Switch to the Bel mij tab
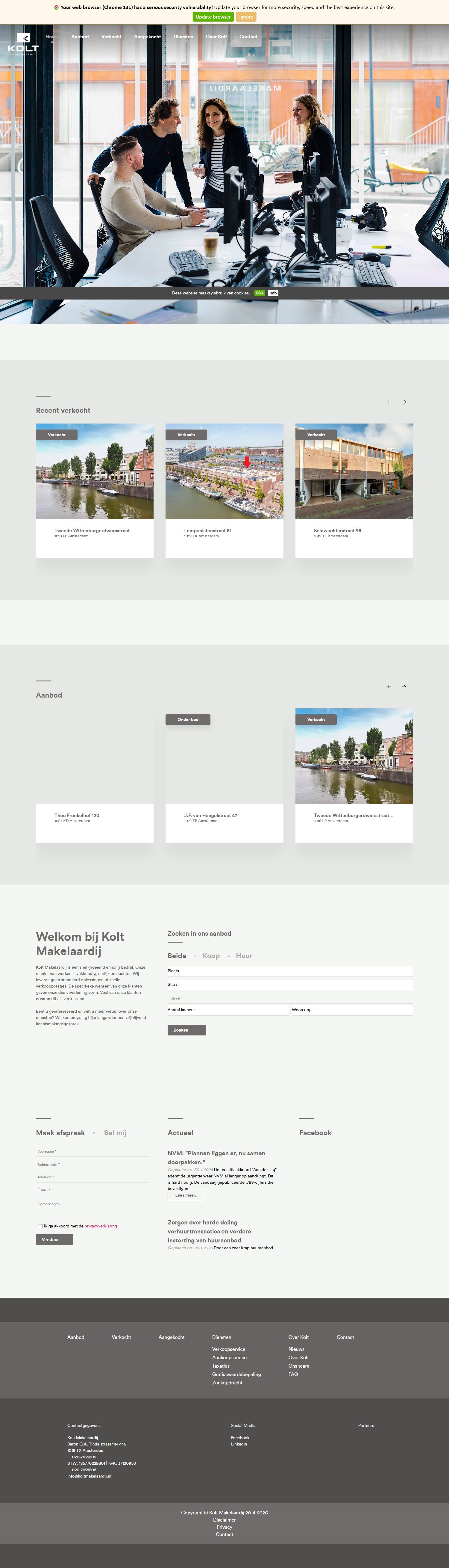The width and height of the screenshot is (449, 1568). (115, 1133)
